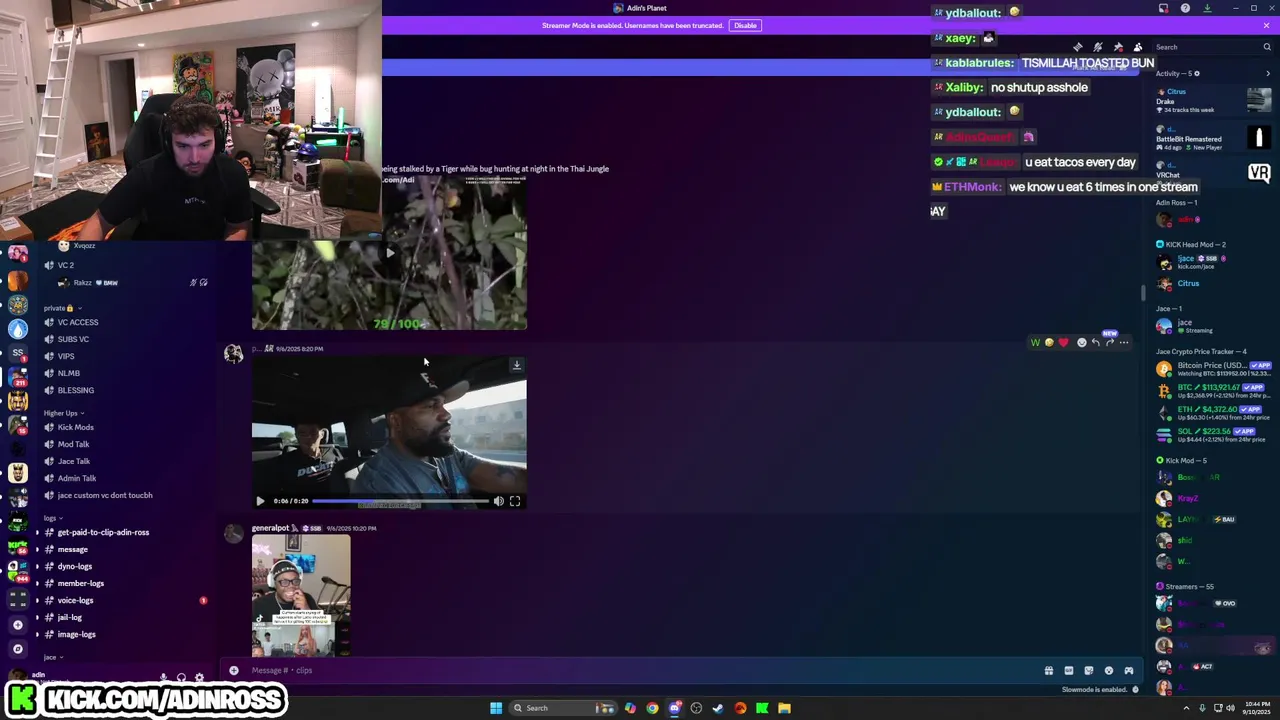Viewport: 1280px width, 720px height.
Task: Open the emoji picker in message box
Action: coord(1108,670)
